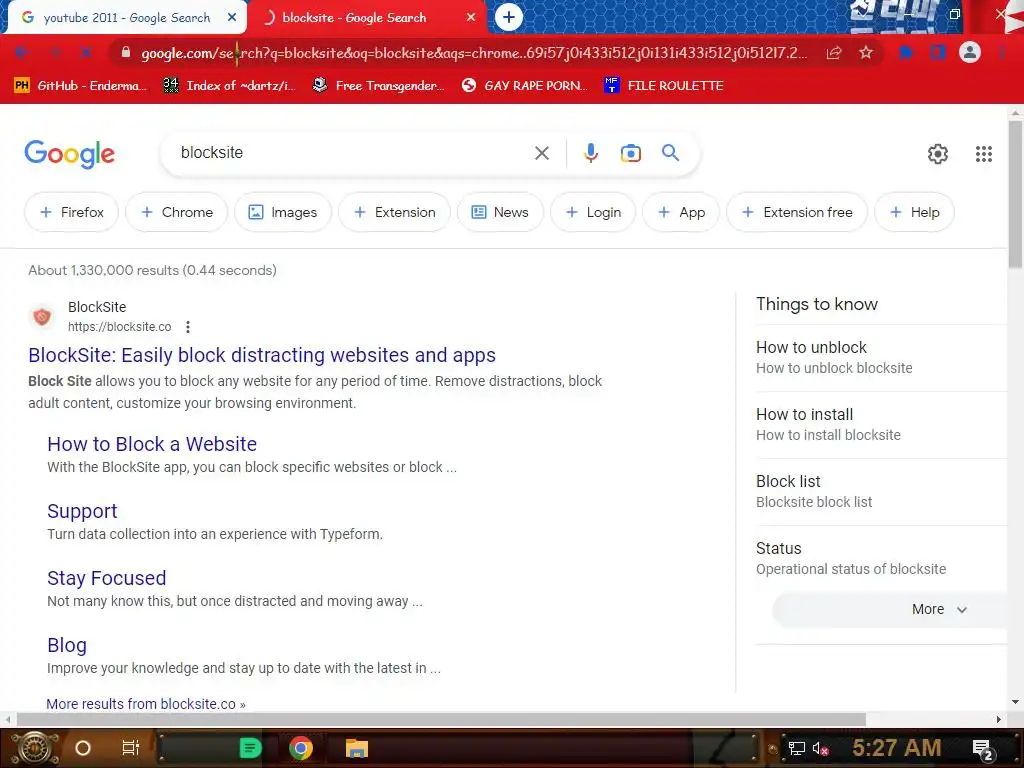Add the Login filter chip
The width and height of the screenshot is (1024, 768).
click(x=593, y=212)
